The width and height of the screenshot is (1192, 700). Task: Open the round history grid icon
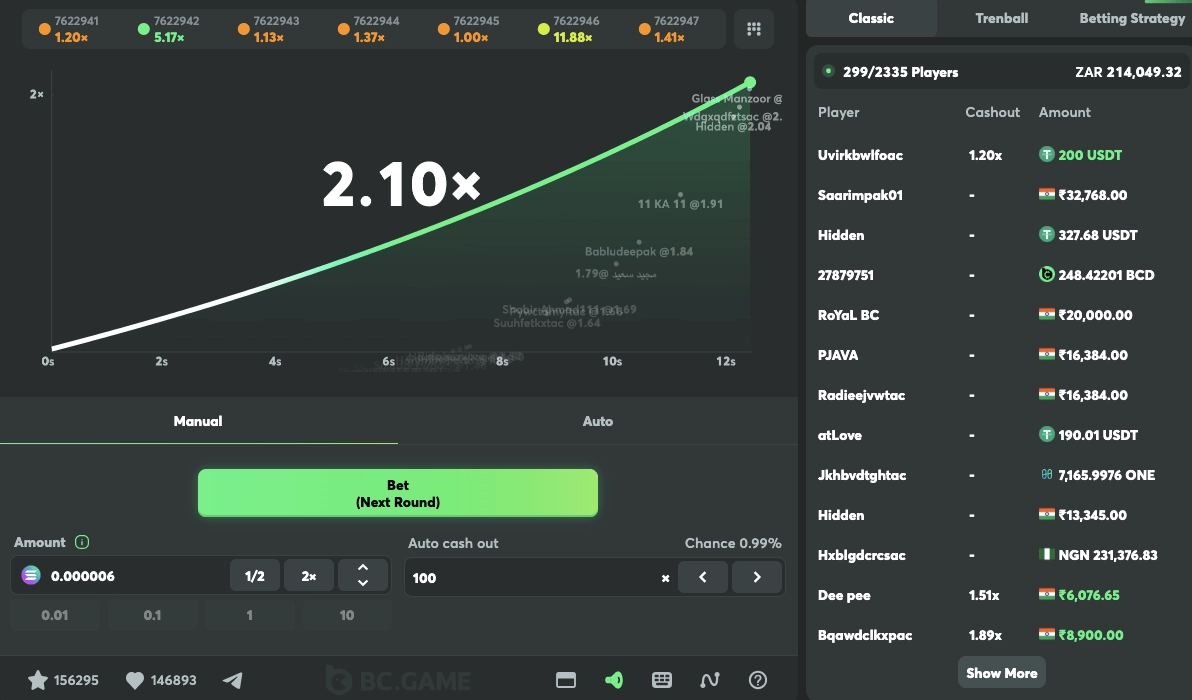click(754, 28)
